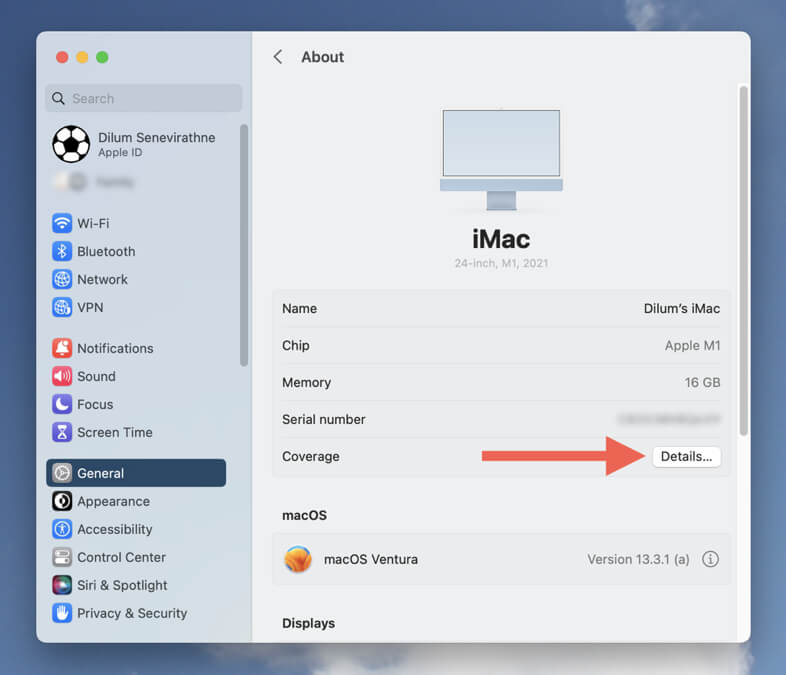Click the General gear icon
The image size is (786, 675).
pyautogui.click(x=62, y=473)
